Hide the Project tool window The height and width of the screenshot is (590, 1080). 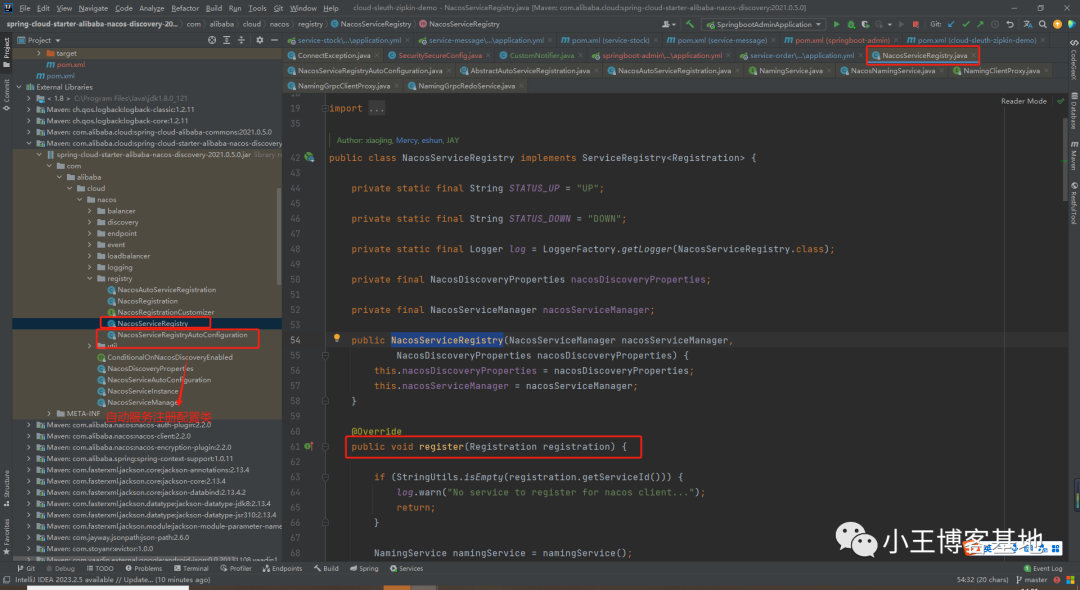tap(273, 40)
